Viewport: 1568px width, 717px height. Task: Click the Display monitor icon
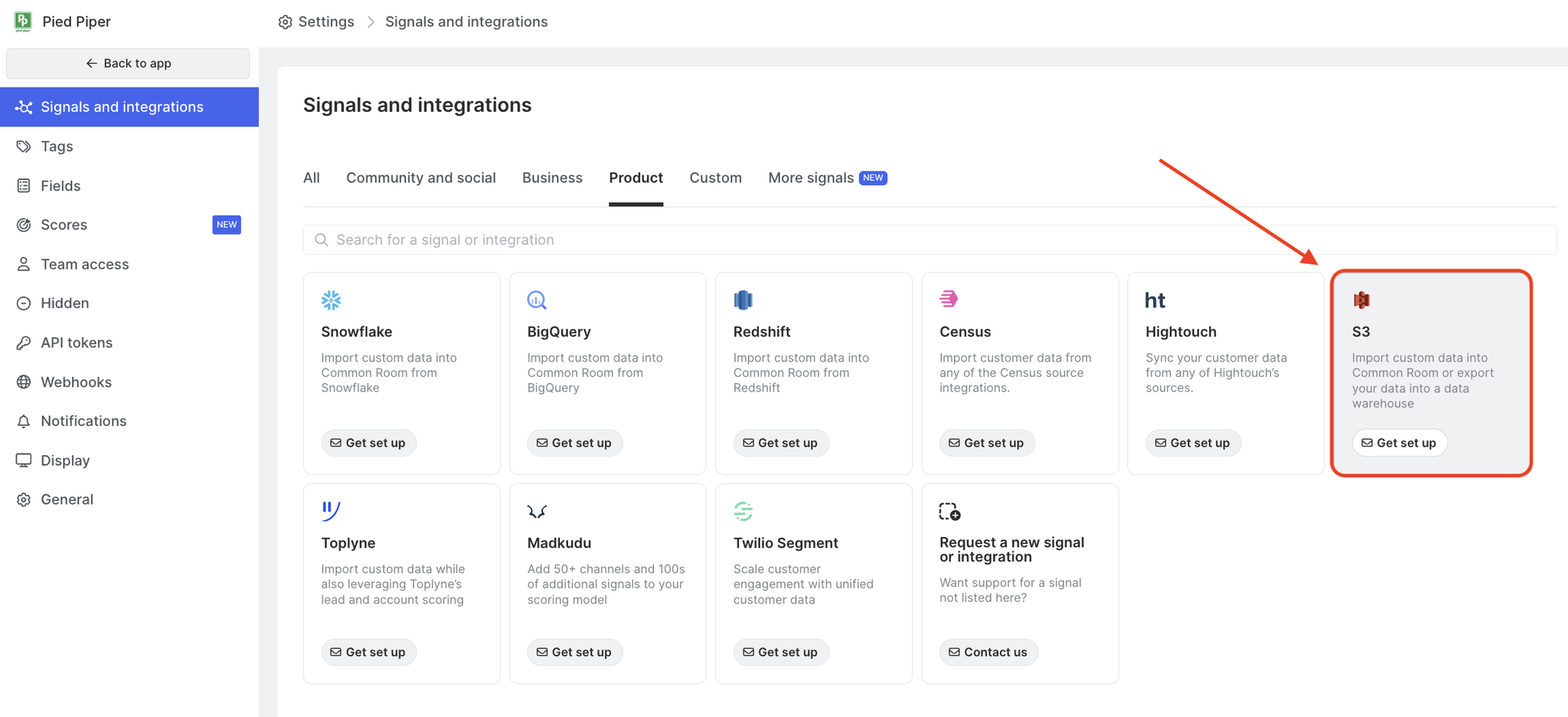(24, 460)
